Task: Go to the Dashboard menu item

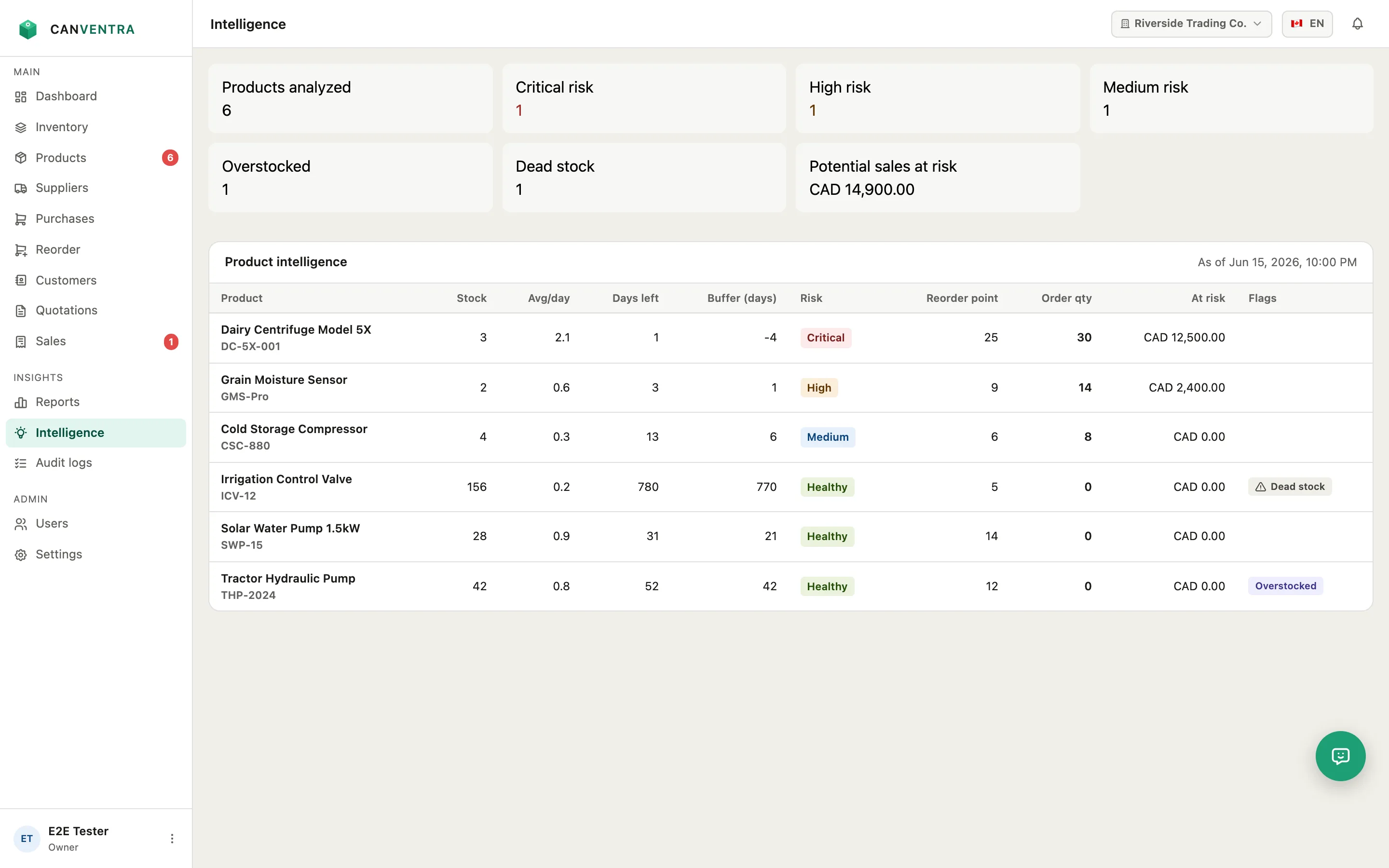Action: (x=96, y=96)
